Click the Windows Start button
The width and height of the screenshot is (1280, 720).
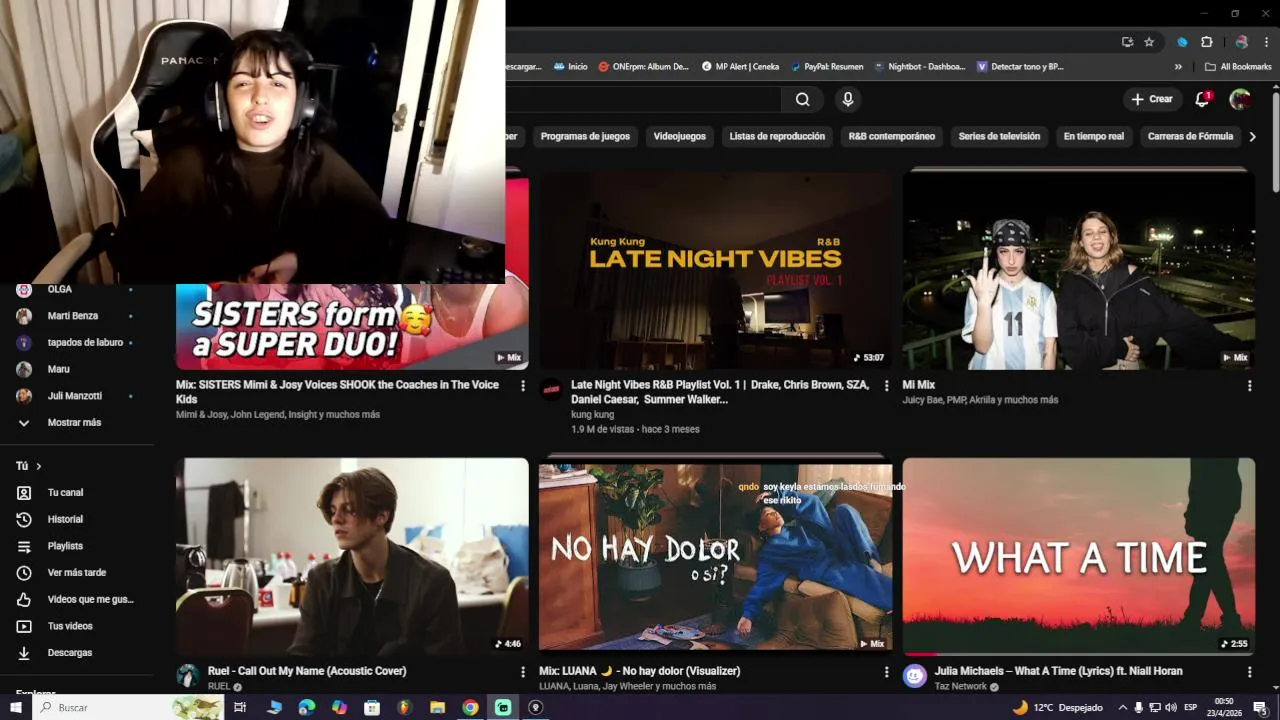pyautogui.click(x=16, y=707)
